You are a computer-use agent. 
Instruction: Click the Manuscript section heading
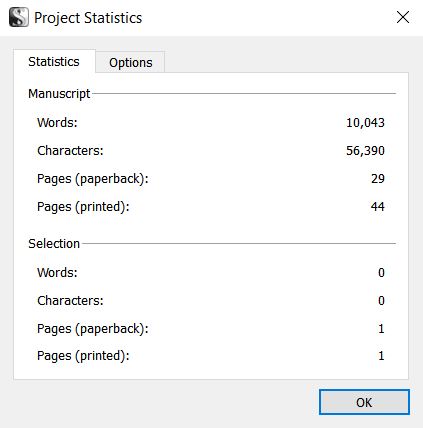click(59, 94)
